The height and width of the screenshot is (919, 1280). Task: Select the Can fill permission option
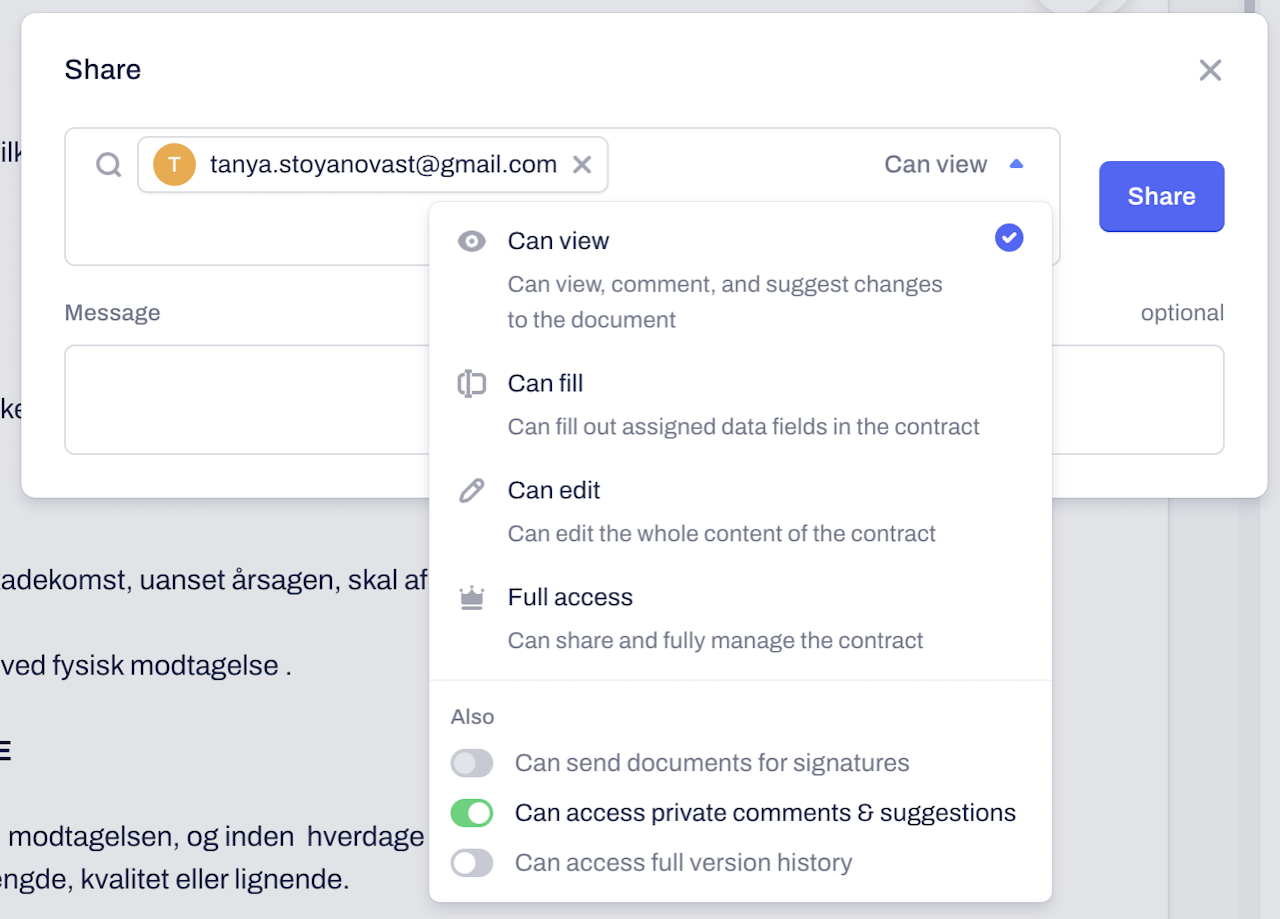tap(740, 405)
